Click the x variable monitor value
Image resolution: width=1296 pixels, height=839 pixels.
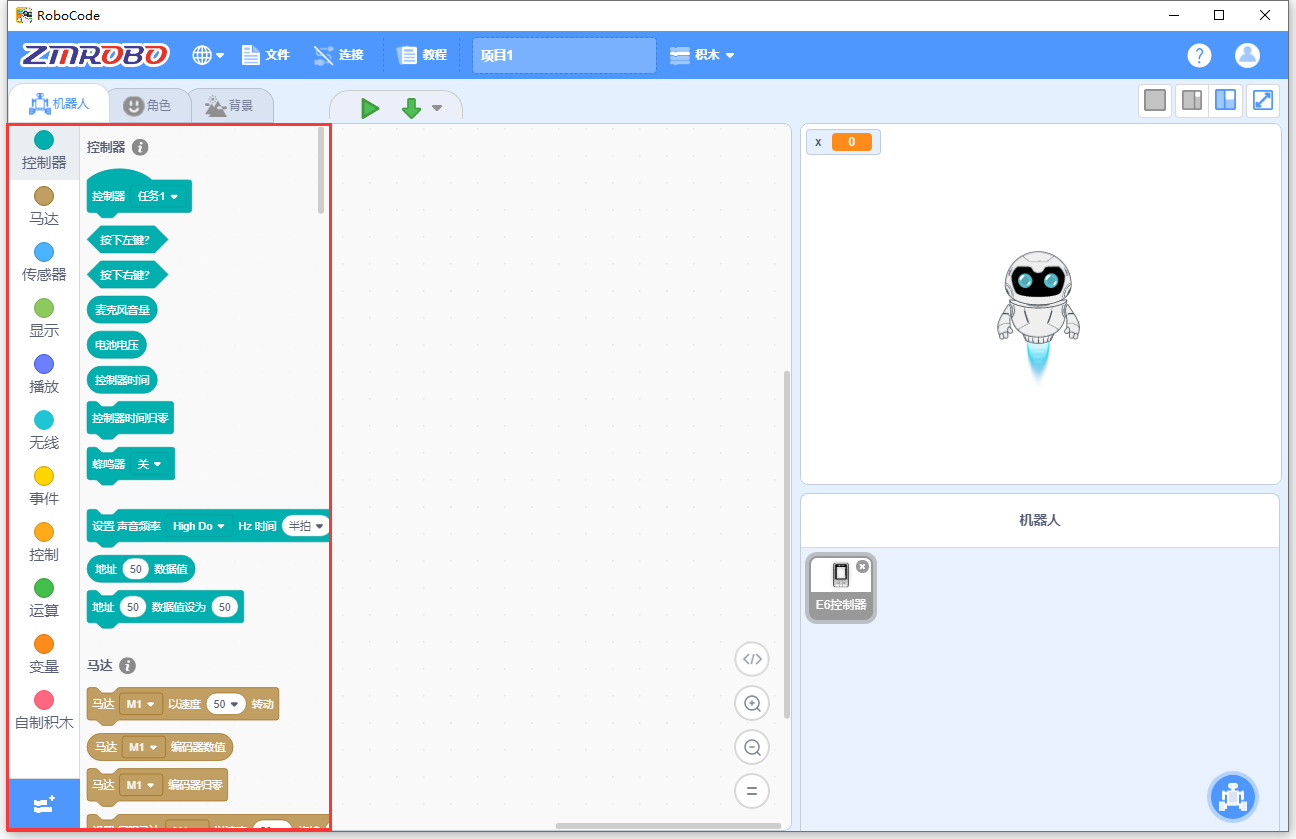click(852, 142)
